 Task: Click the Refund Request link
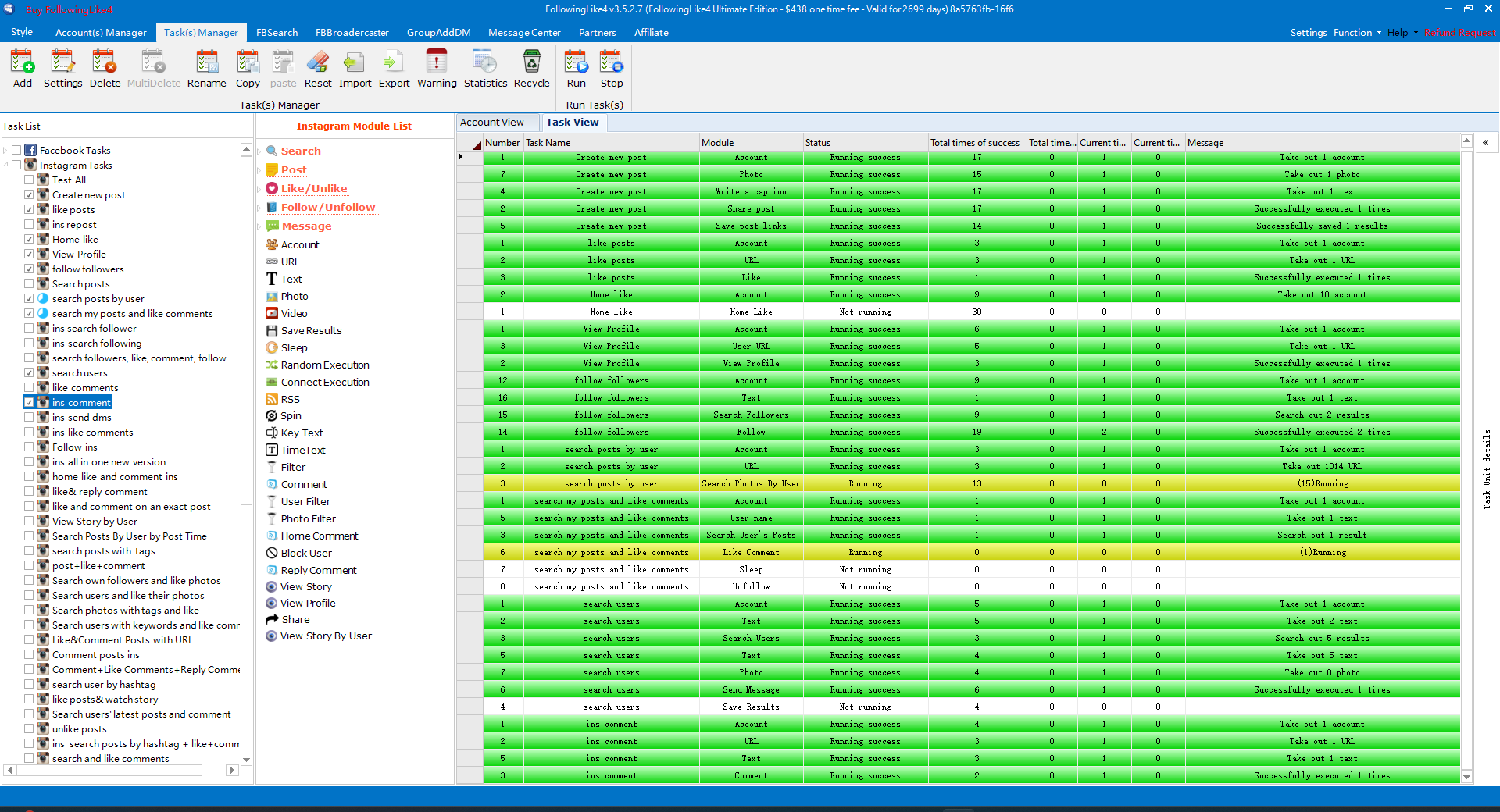1459,32
